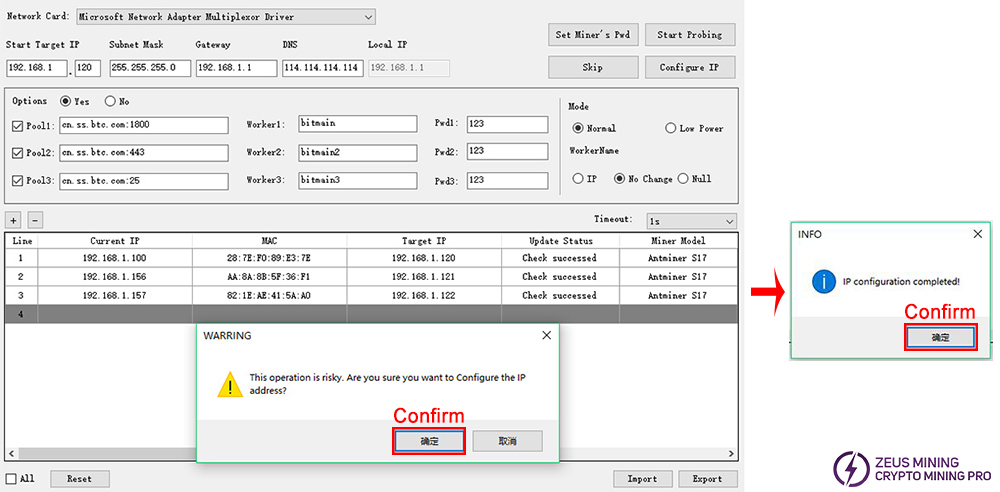Click the minus button to remove a line
This screenshot has width=1000, height=492.
(34, 220)
